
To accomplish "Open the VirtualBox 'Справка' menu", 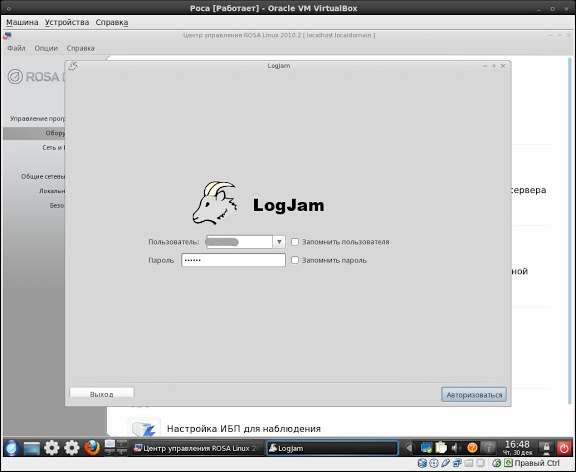I will pos(112,22).
